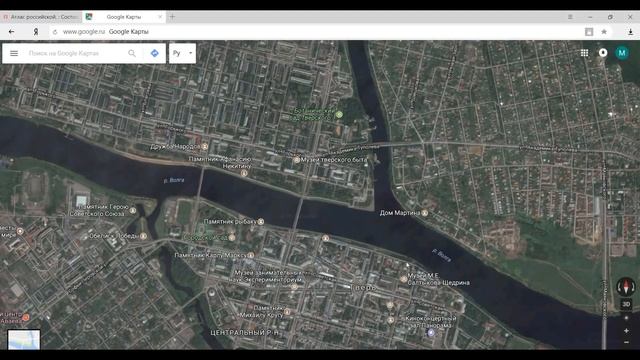640x360 pixels.
Task: Zoom in with the plus button
Action: point(626,331)
